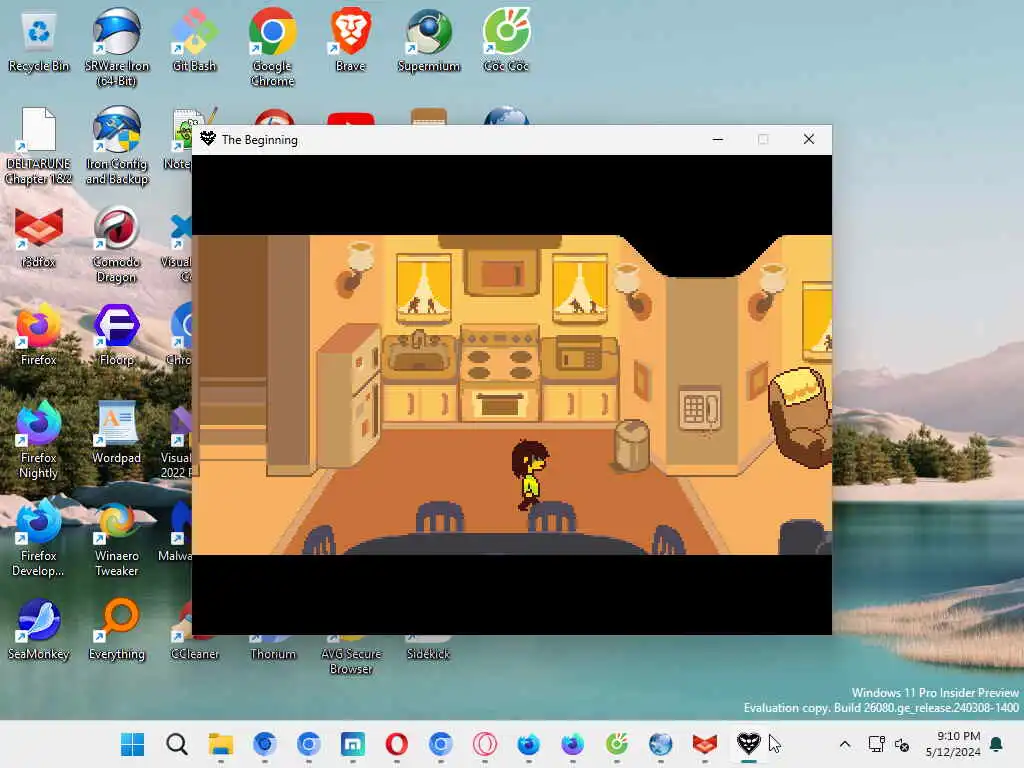Click the pink Opera ring taskbar icon
The height and width of the screenshot is (768, 1024).
pos(485,744)
